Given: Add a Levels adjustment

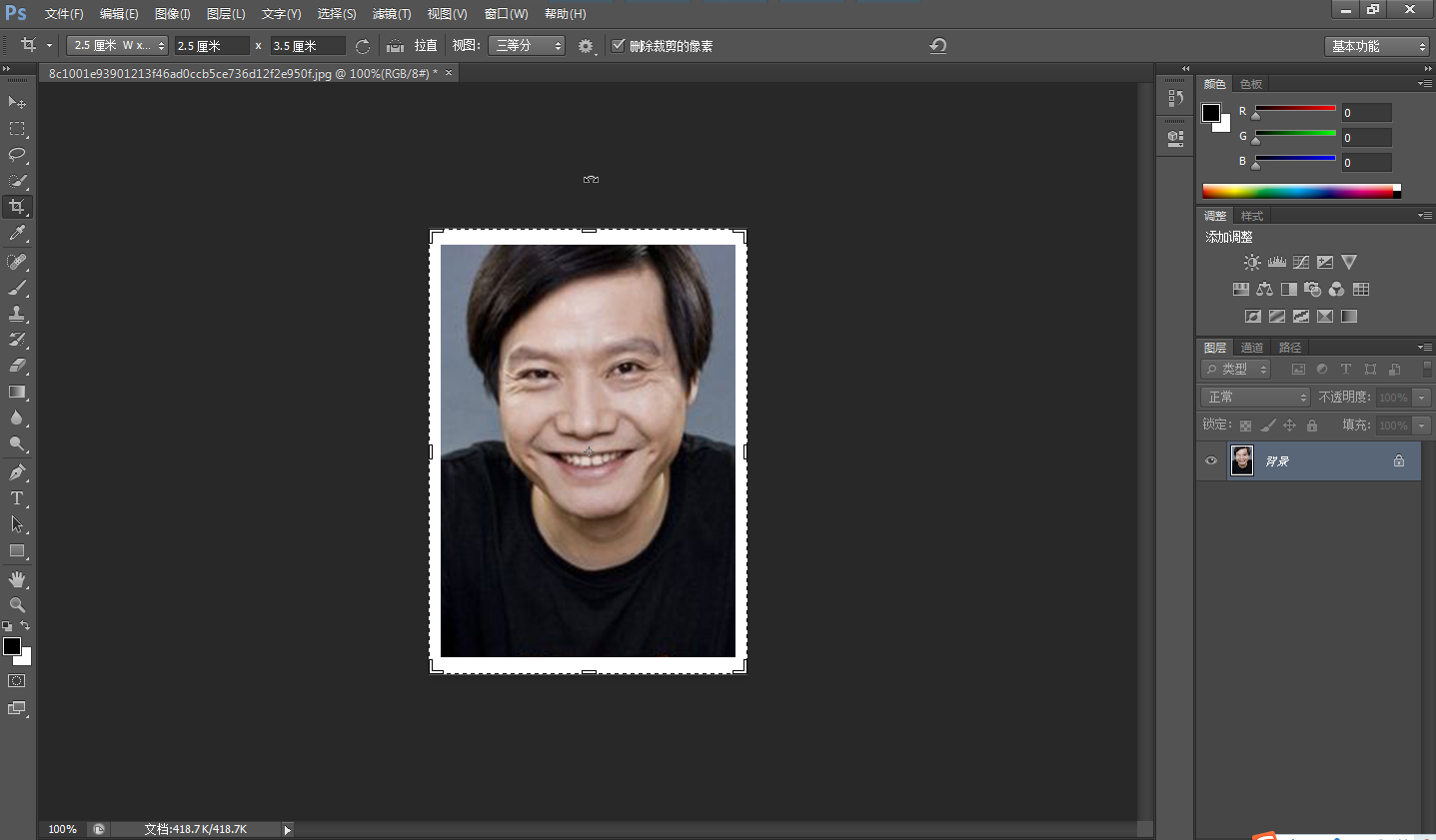Looking at the screenshot, I should click(1277, 263).
